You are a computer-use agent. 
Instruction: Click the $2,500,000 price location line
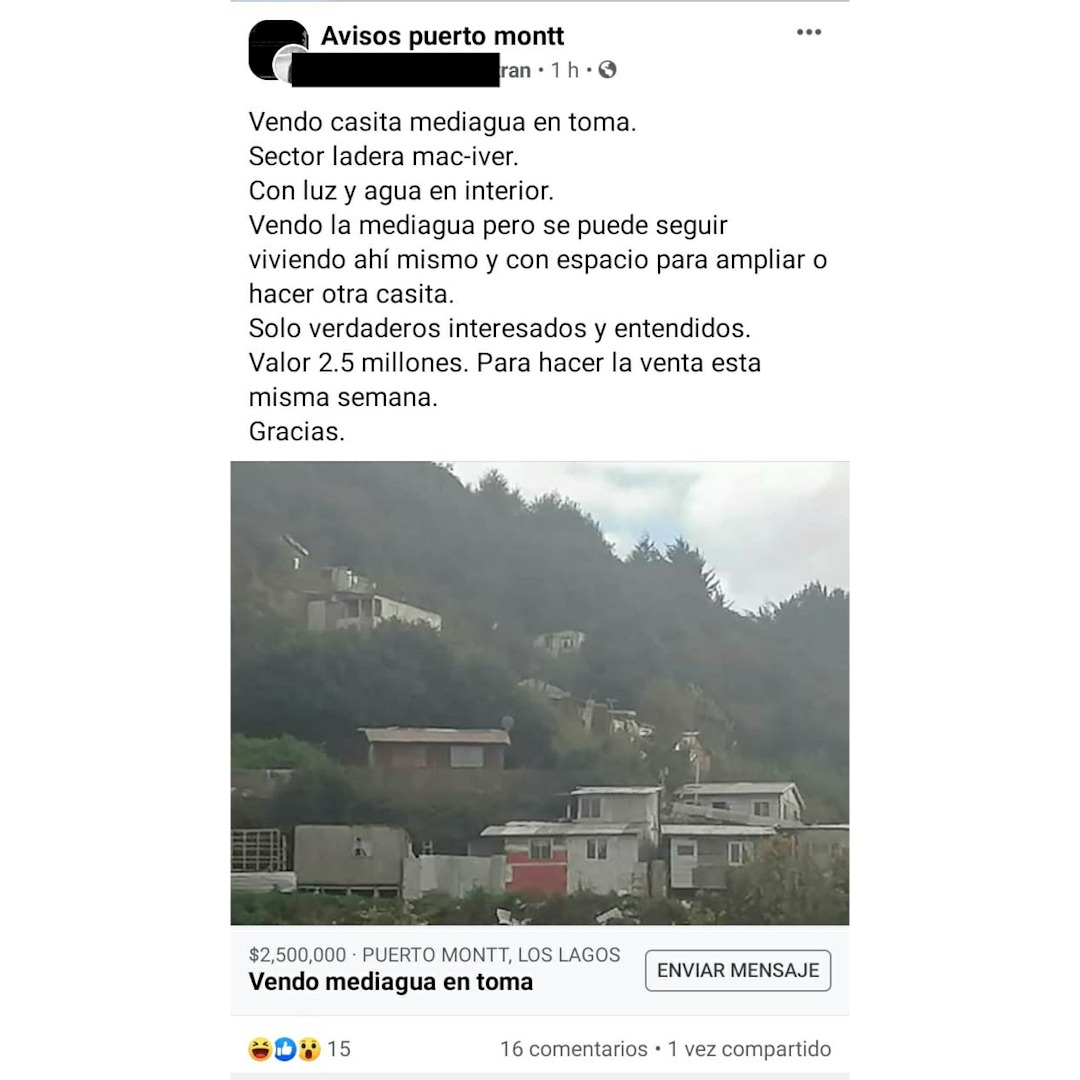434,955
